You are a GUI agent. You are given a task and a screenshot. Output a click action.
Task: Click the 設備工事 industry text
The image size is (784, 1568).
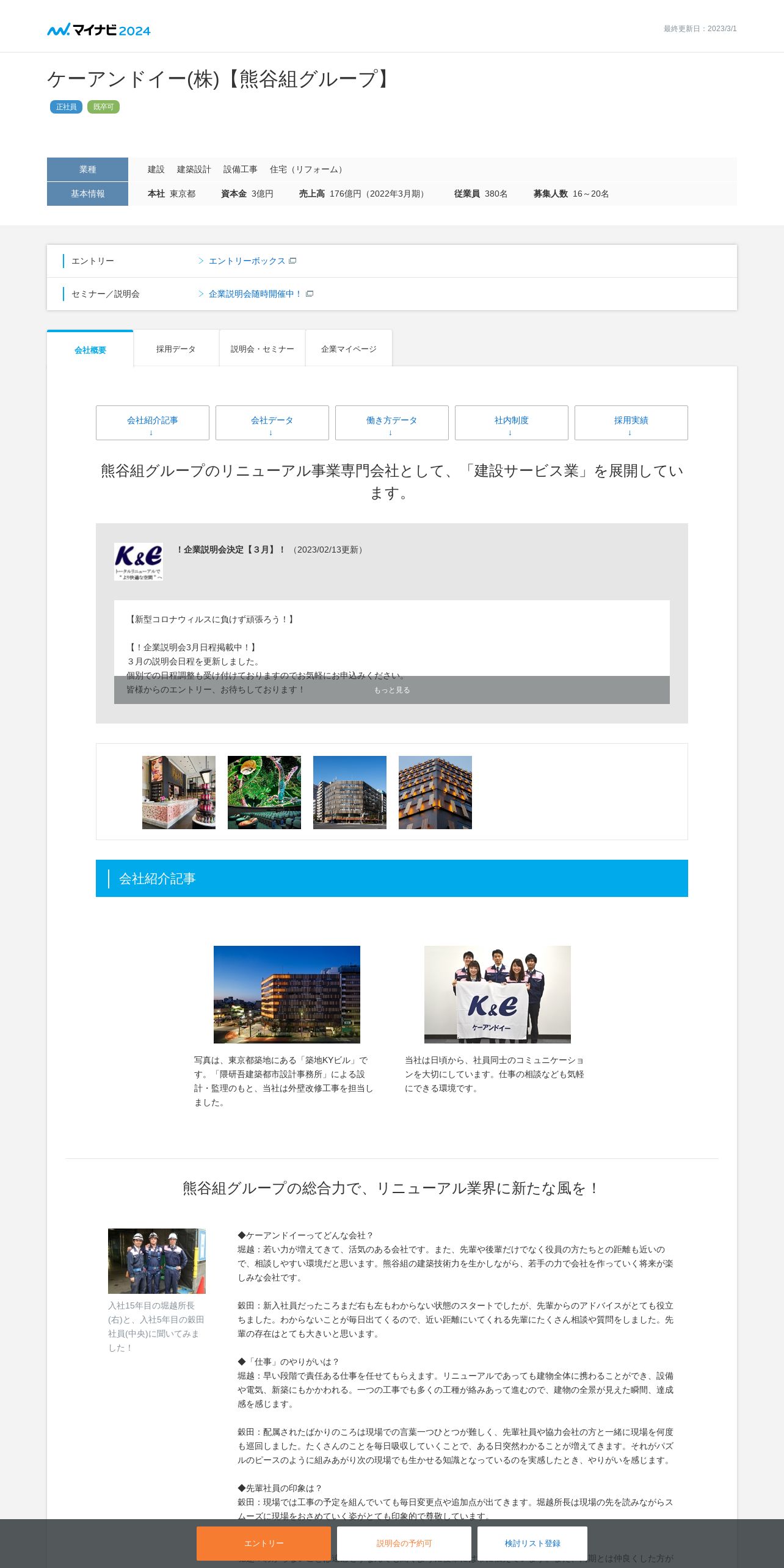[x=240, y=169]
